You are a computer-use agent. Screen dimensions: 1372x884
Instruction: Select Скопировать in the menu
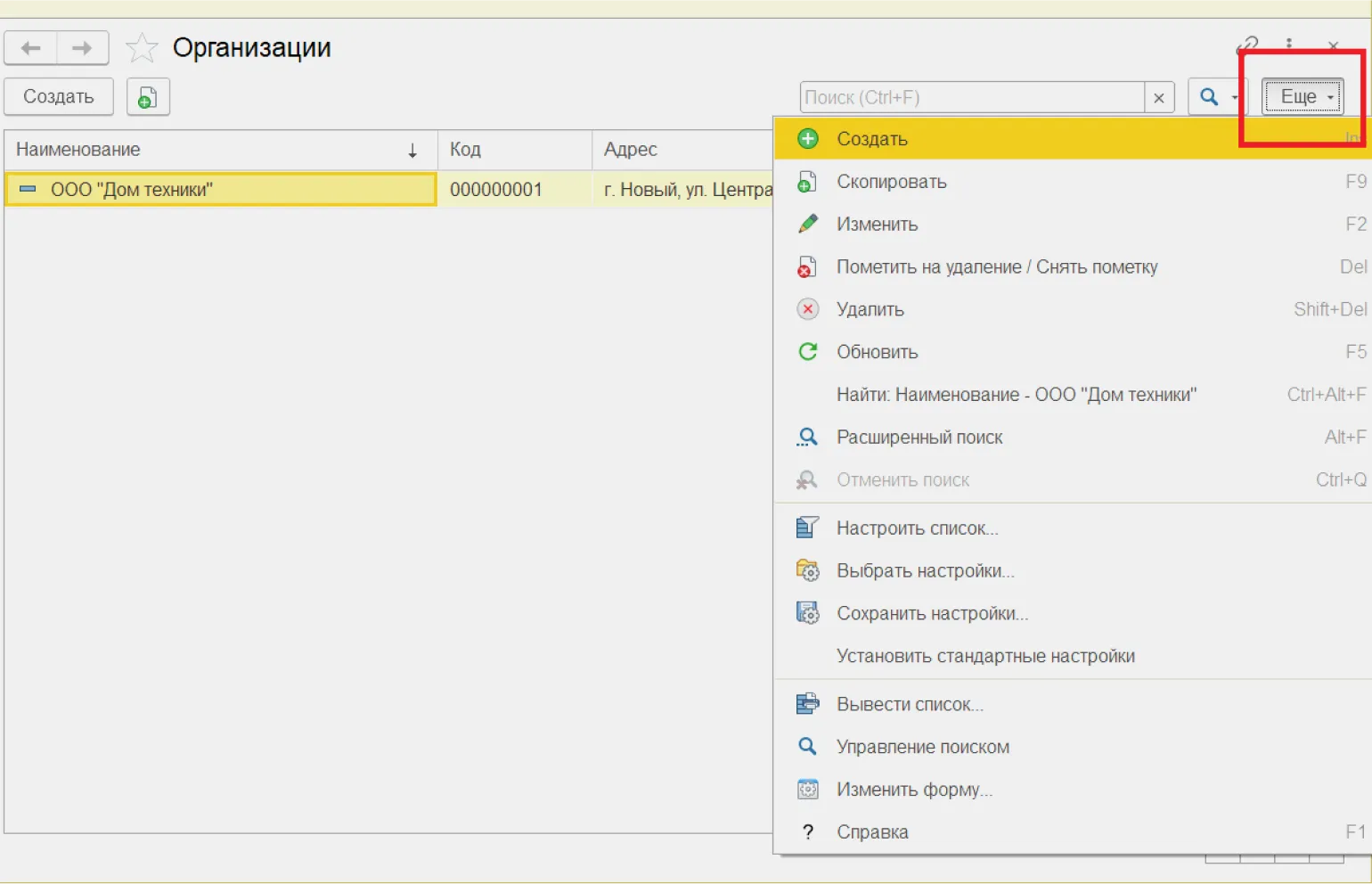(x=891, y=182)
